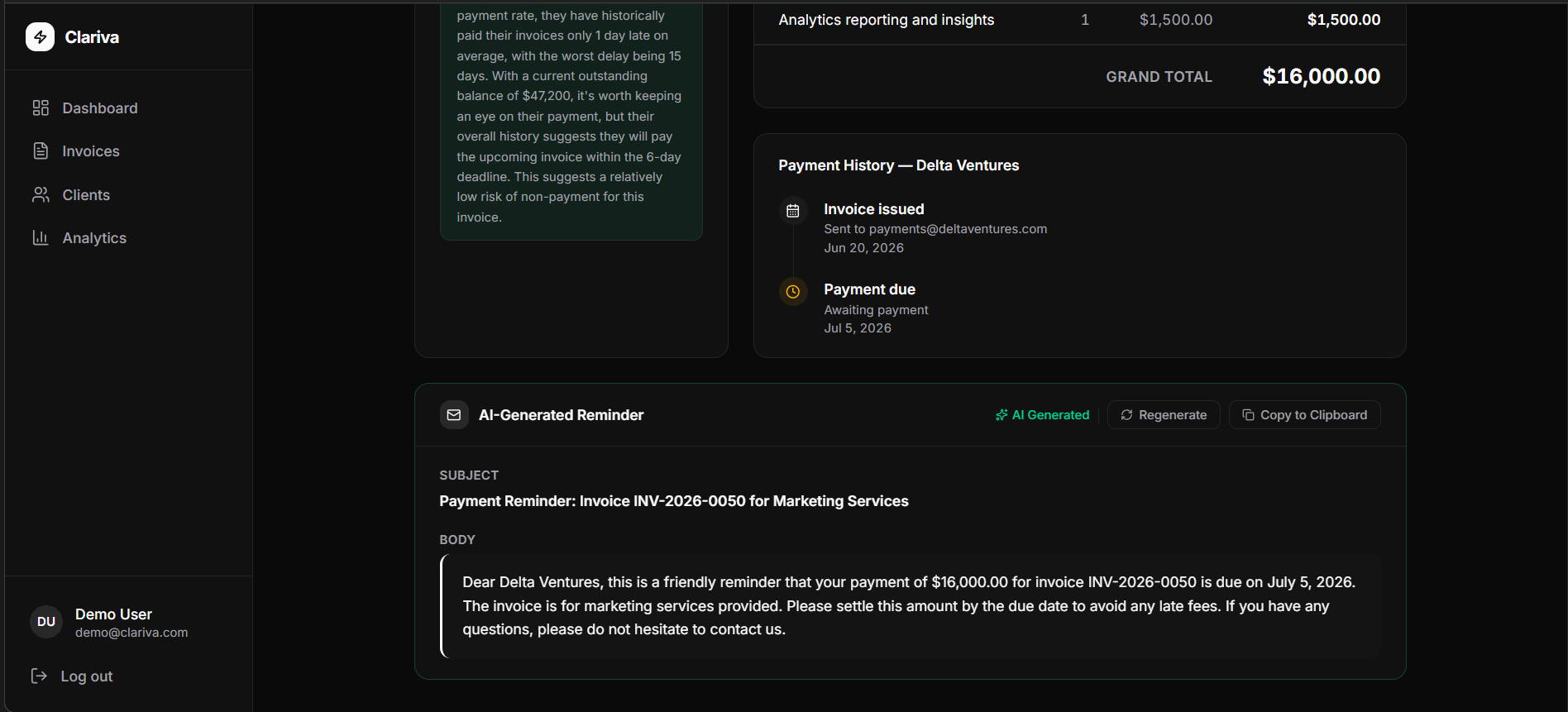Click the Clariva lightning bolt logo
This screenshot has height=712, width=1568.
click(x=40, y=37)
